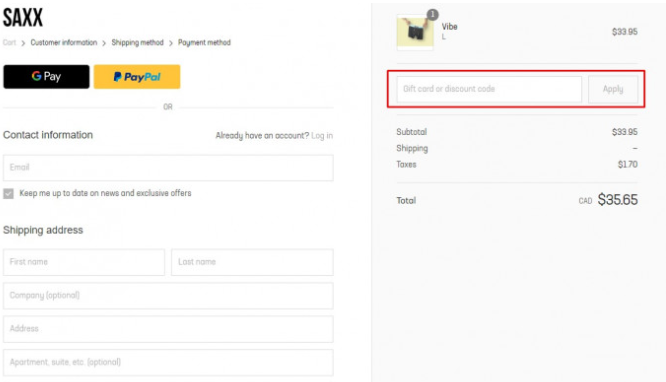Select Shipping method breadcrumb
Viewport: 666px width, 382px height.
pyautogui.click(x=138, y=42)
